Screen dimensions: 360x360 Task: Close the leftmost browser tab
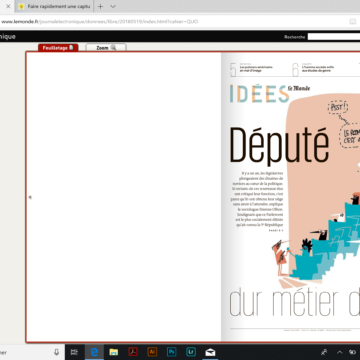pos(8,6)
